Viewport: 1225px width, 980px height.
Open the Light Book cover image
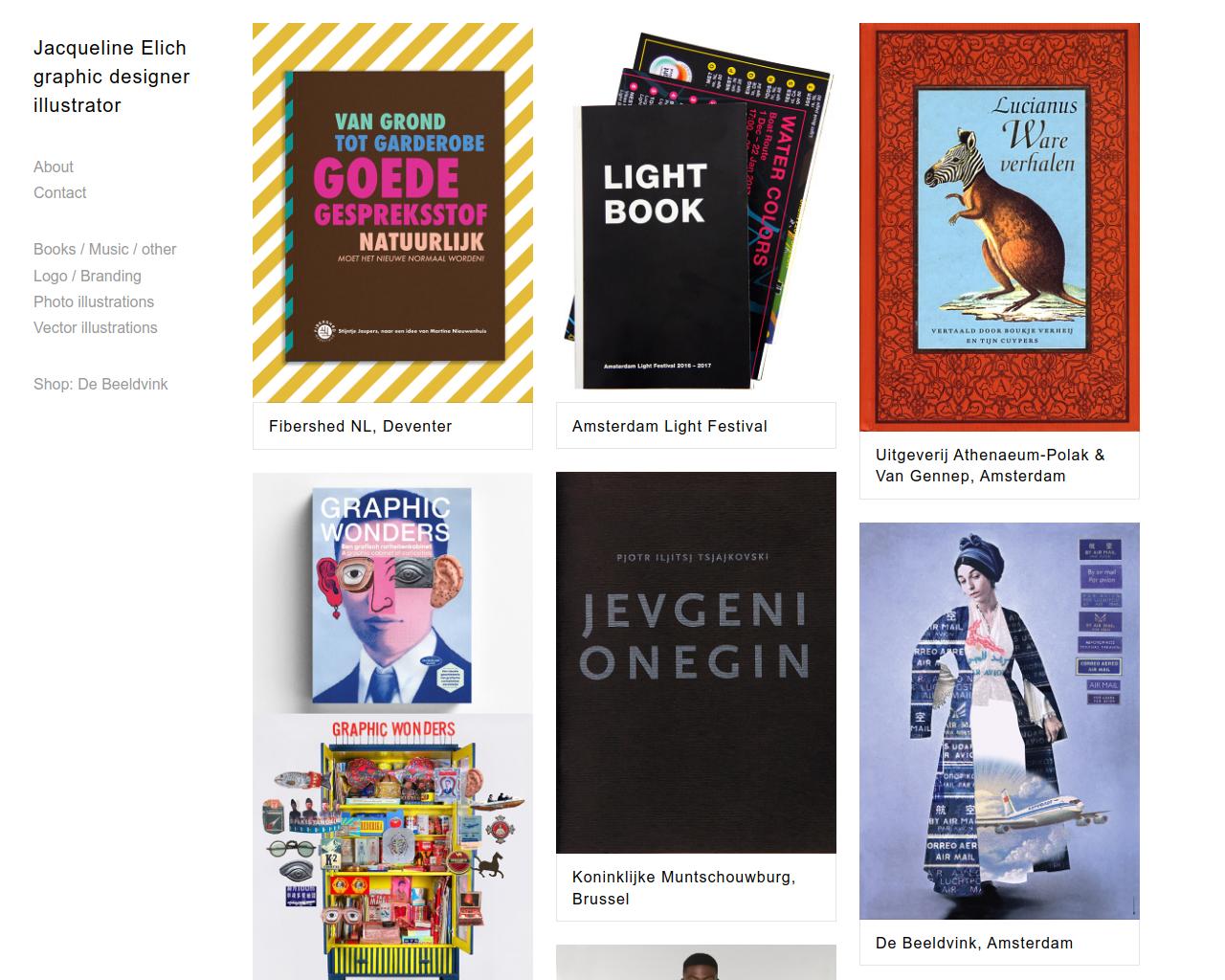(x=696, y=212)
